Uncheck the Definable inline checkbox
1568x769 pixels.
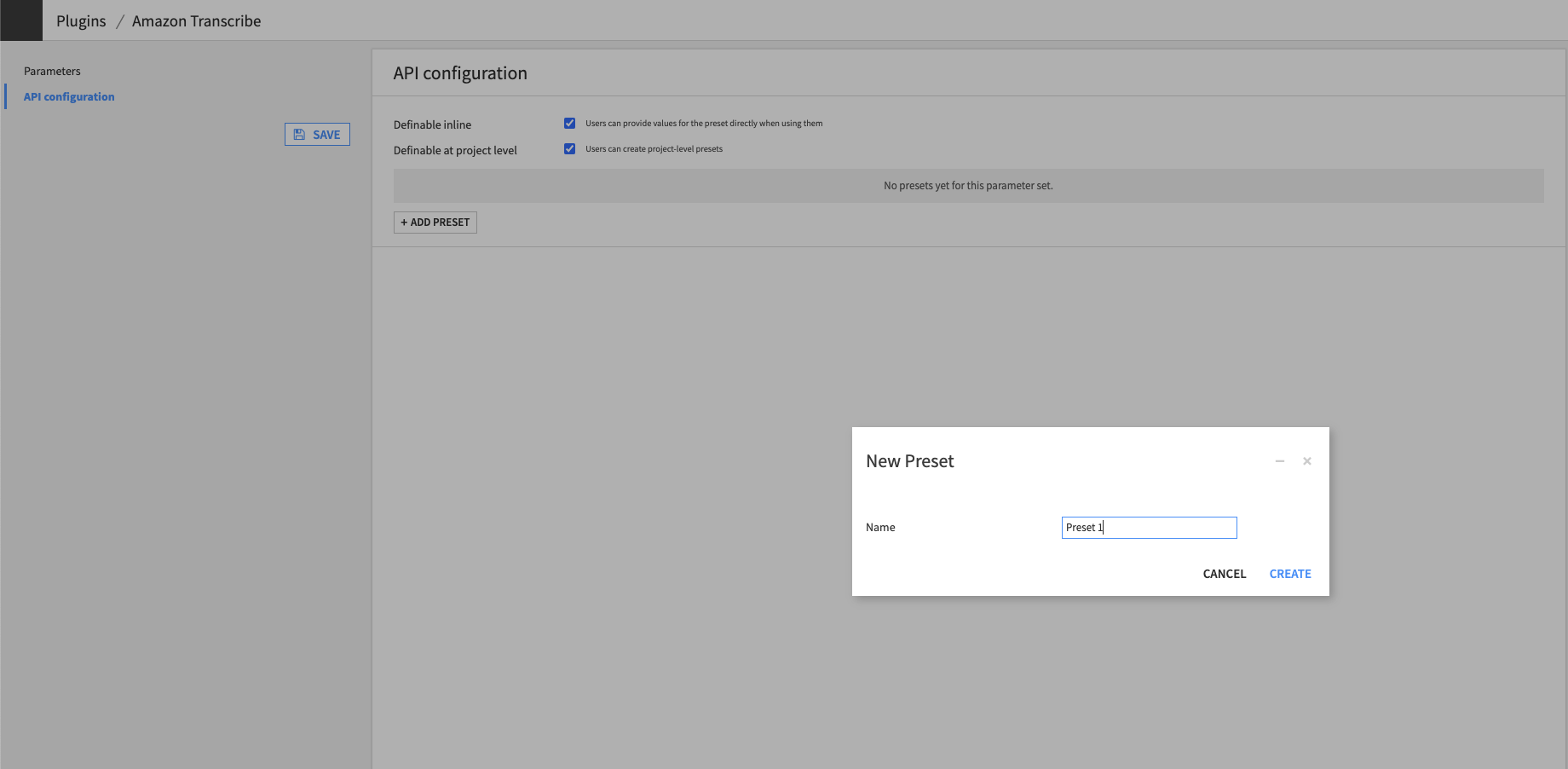tap(569, 123)
